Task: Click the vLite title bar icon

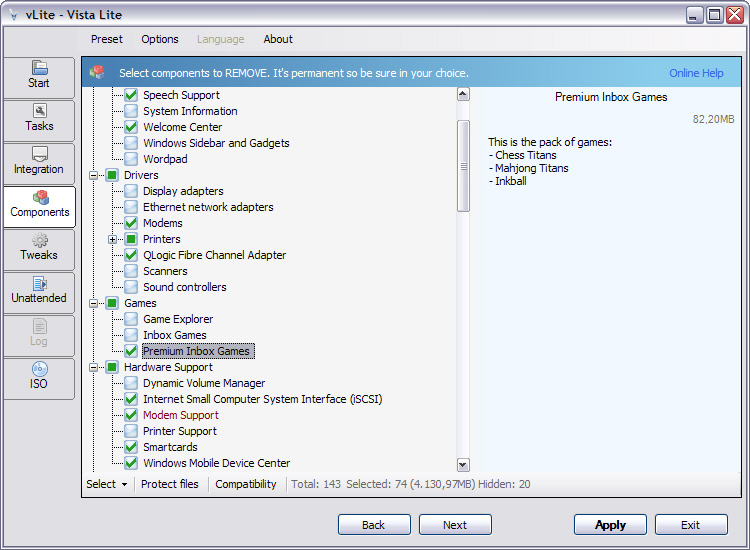Action: click(13, 15)
